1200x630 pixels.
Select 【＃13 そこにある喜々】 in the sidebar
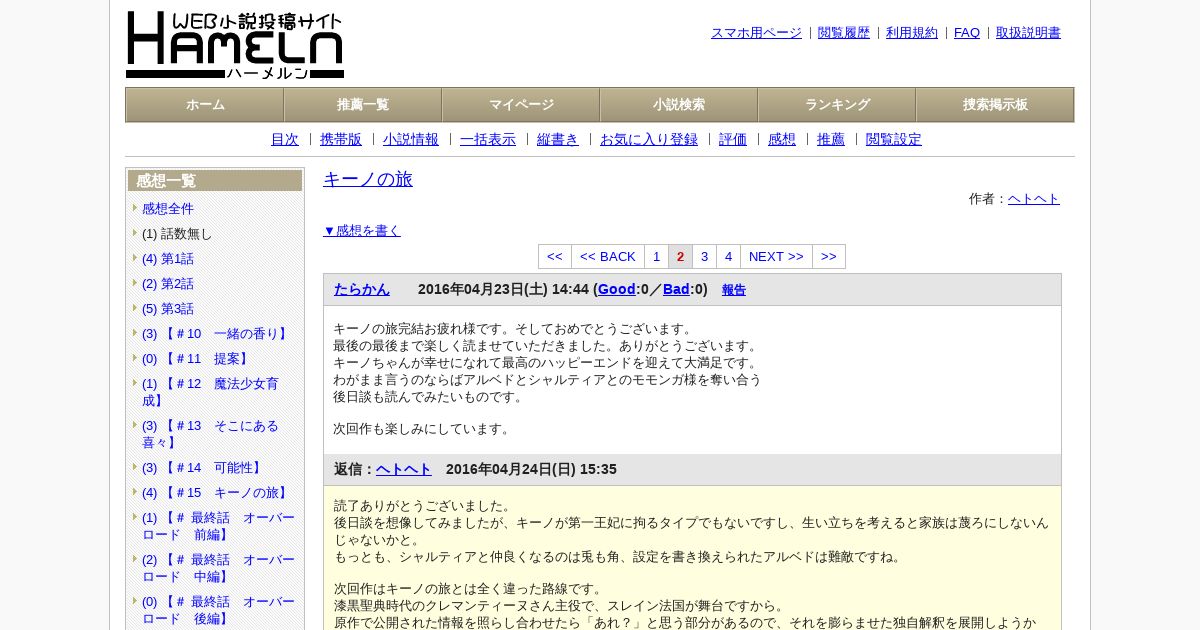coord(211,434)
